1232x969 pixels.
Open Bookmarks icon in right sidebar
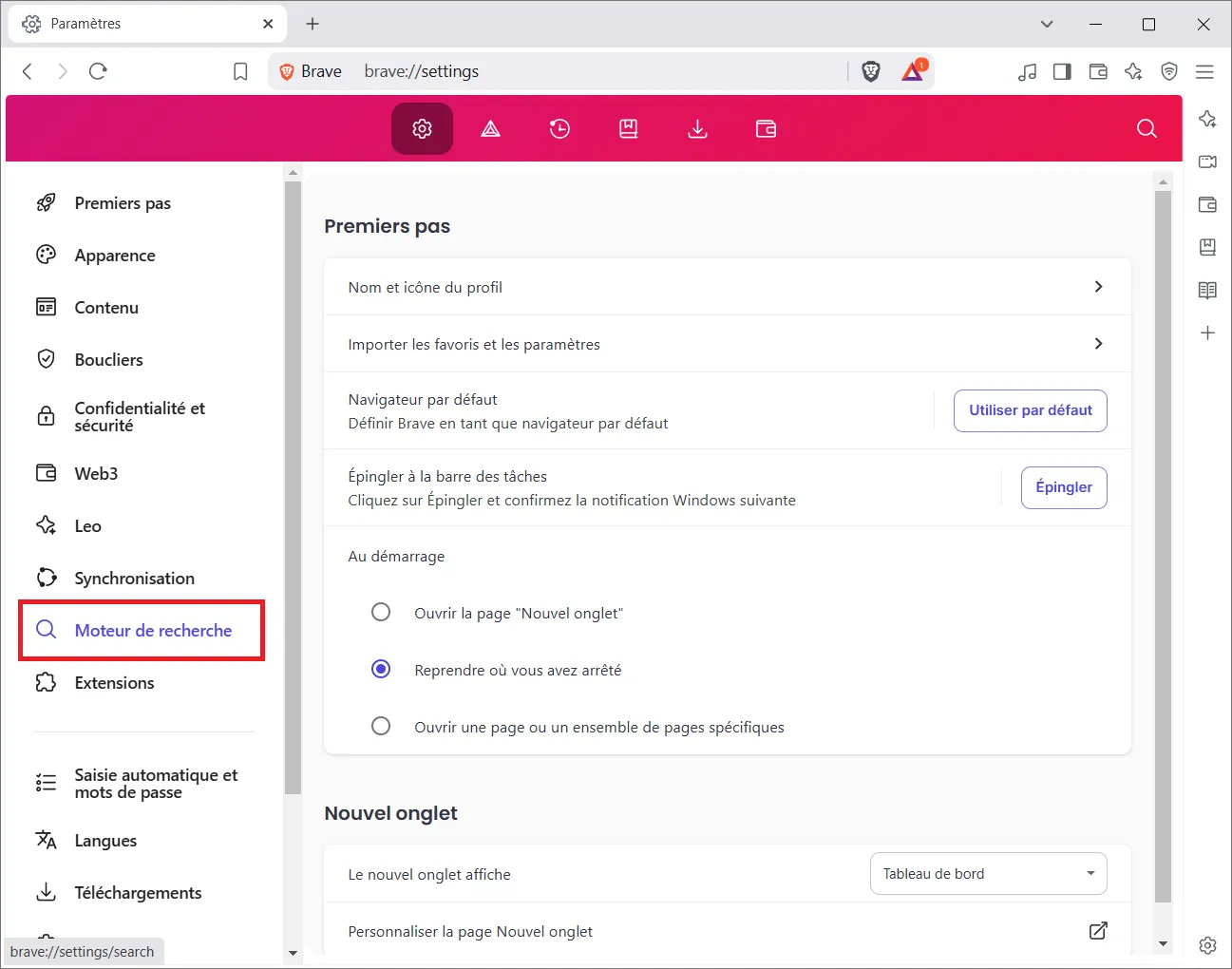pyautogui.click(x=1207, y=247)
